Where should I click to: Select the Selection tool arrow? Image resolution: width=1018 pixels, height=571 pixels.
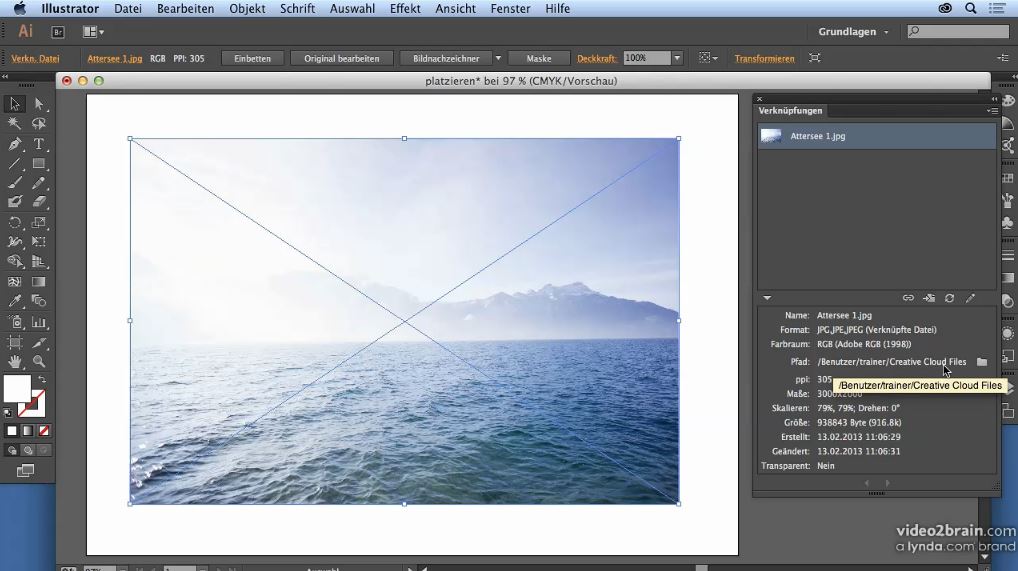click(14, 104)
